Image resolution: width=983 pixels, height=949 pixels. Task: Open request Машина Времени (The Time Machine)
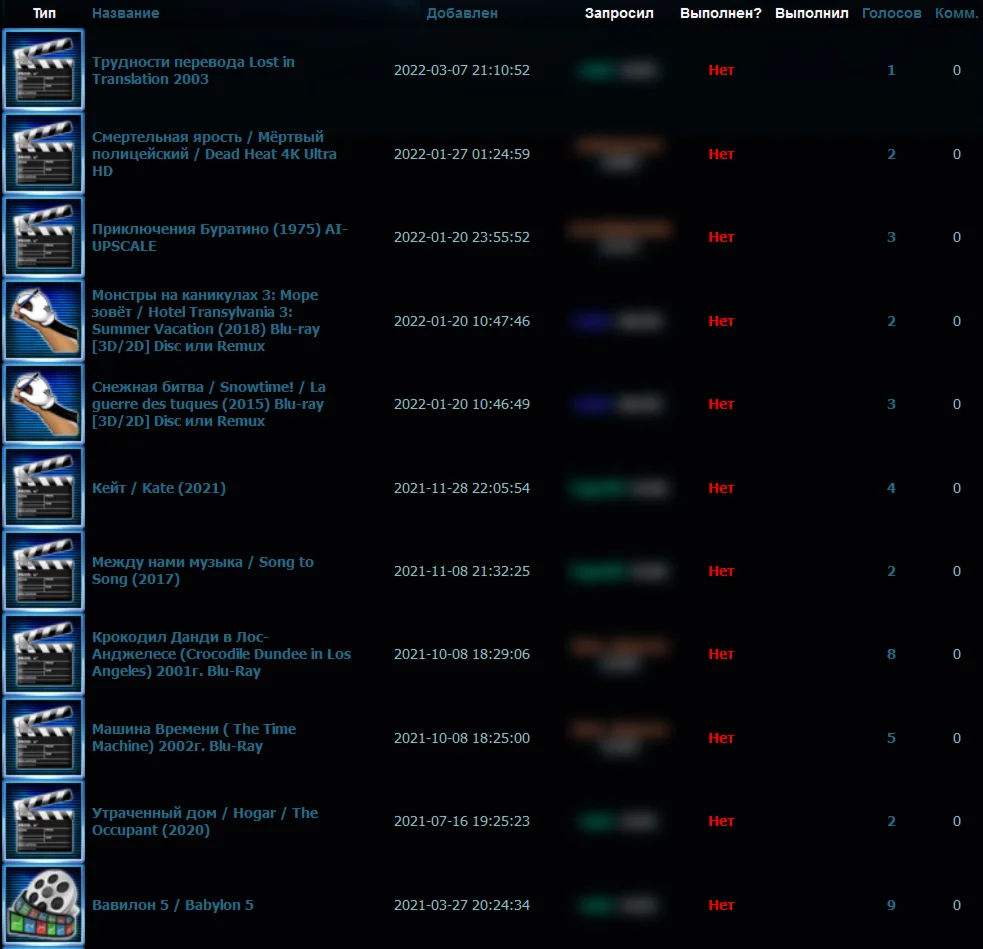point(194,738)
